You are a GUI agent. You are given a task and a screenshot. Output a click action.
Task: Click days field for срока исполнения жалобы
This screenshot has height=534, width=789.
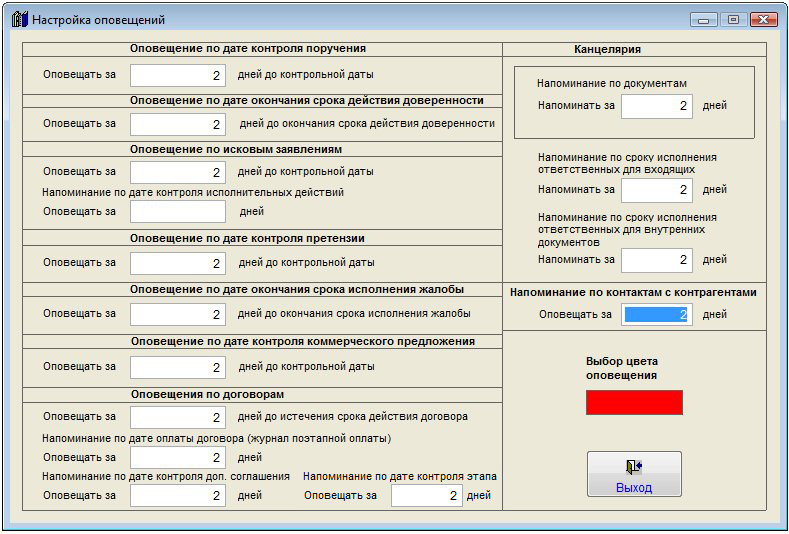coord(178,314)
